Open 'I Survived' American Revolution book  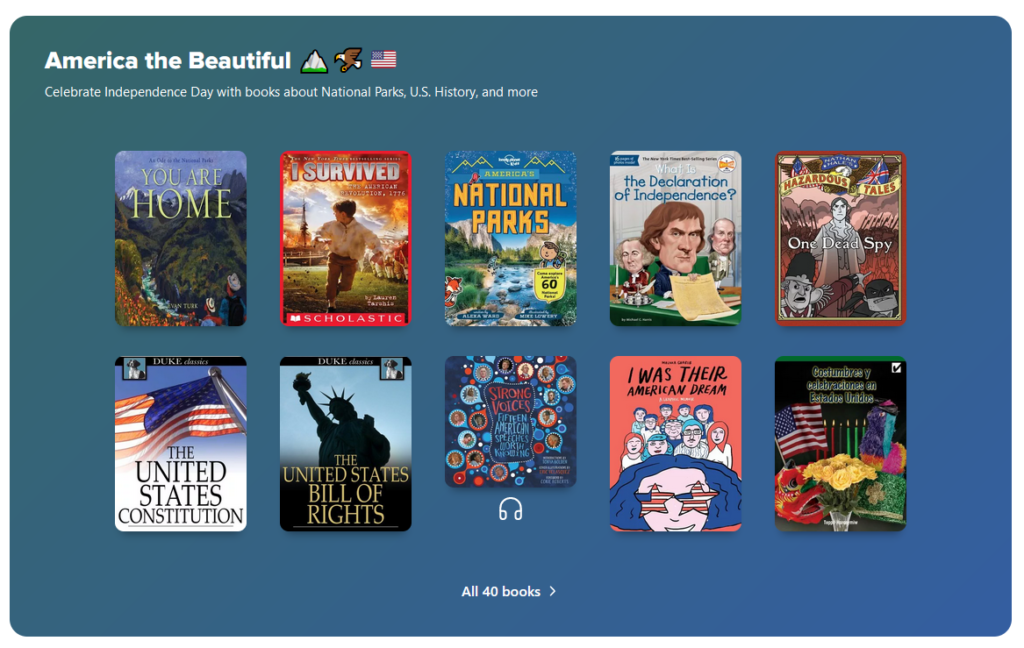click(x=345, y=238)
